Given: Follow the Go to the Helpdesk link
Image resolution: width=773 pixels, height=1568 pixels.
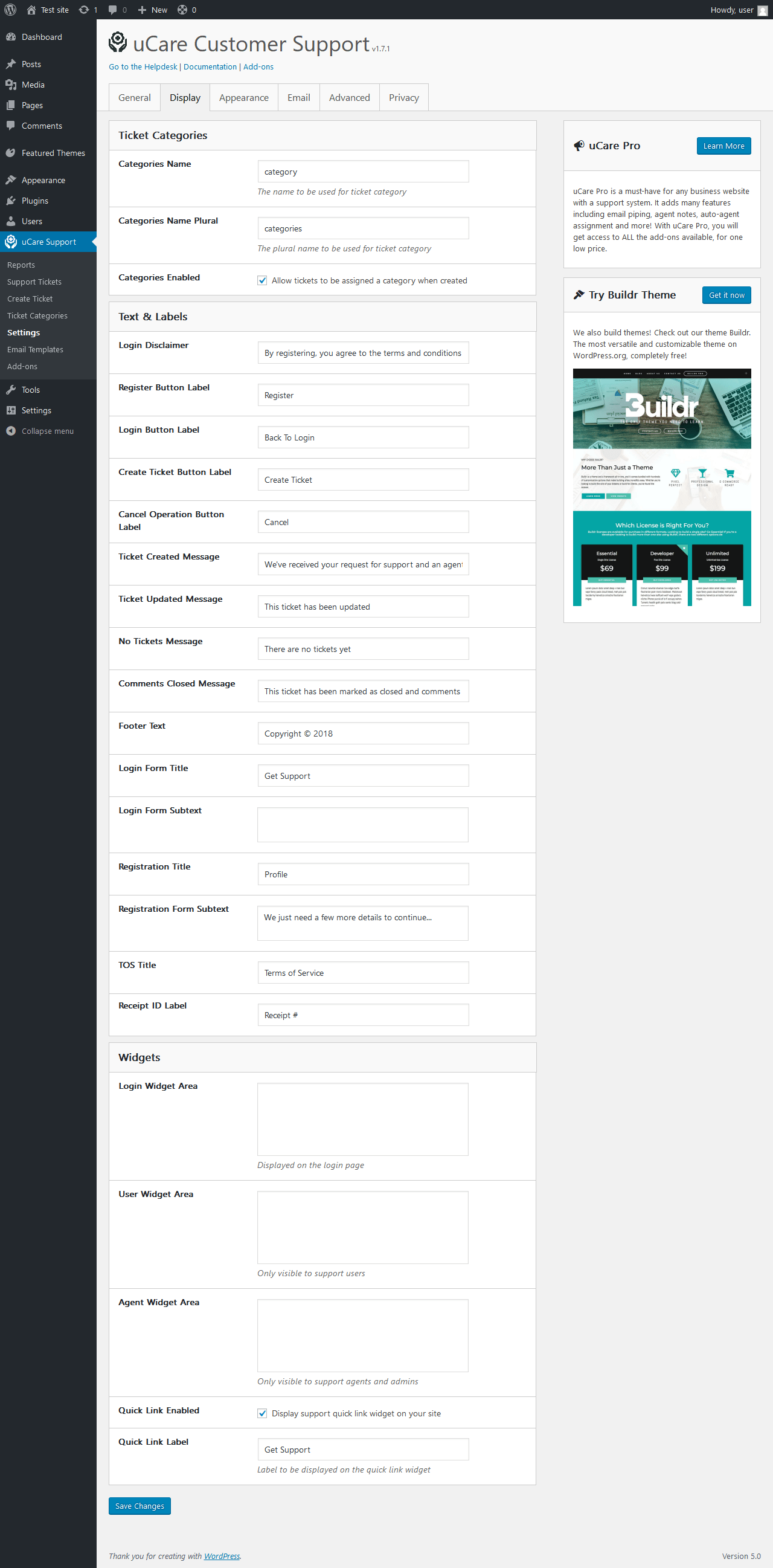Looking at the screenshot, I should coord(143,67).
